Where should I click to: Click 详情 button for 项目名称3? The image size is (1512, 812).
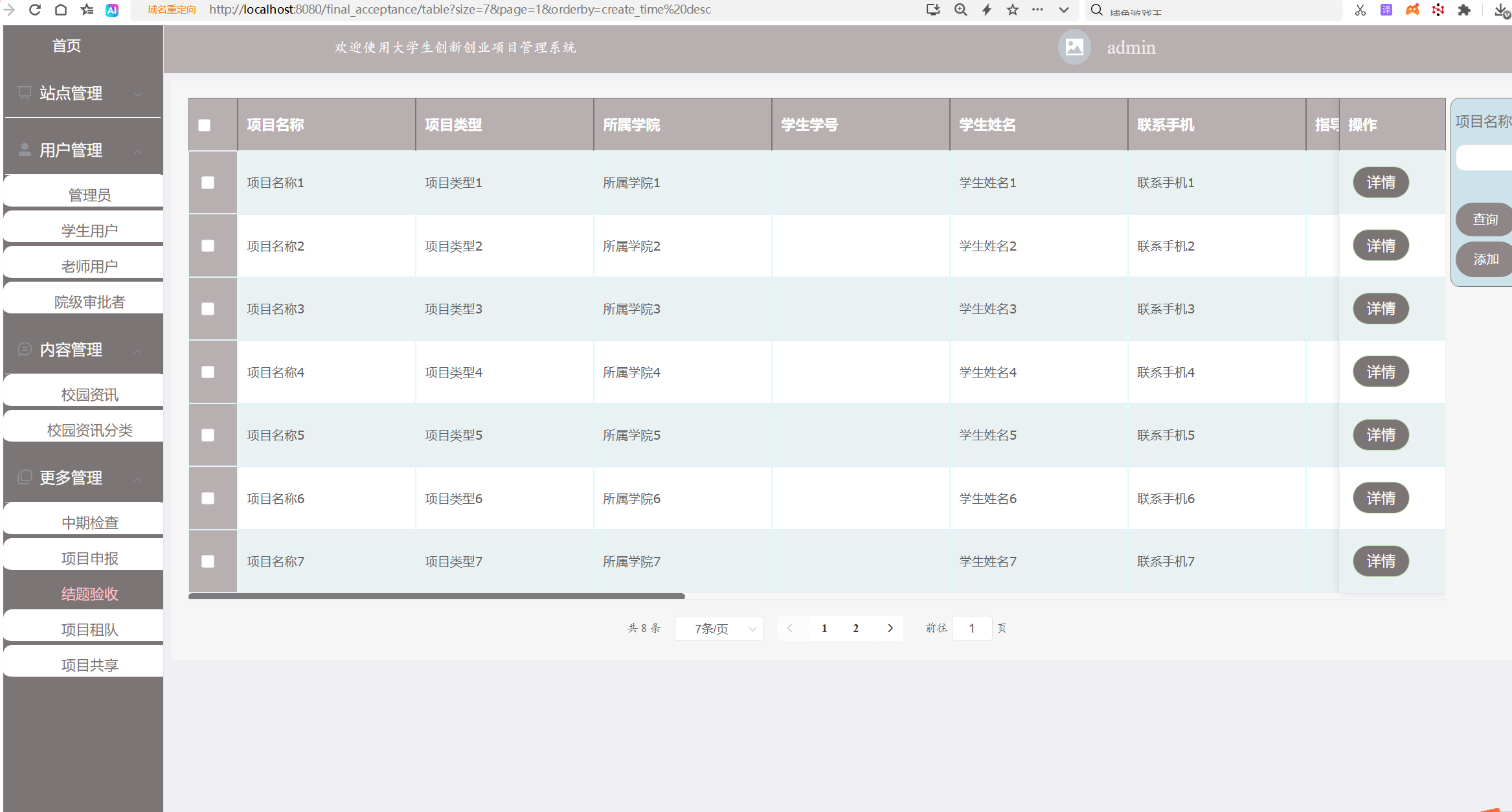(1381, 309)
